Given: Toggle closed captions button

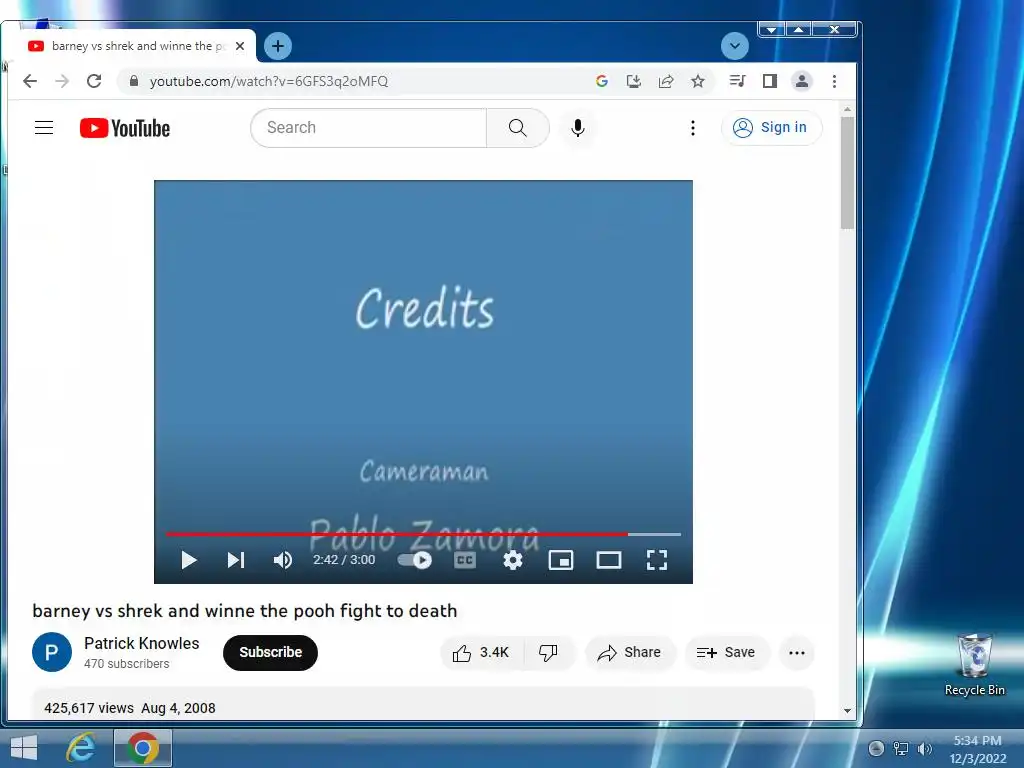Looking at the screenshot, I should pyautogui.click(x=464, y=560).
